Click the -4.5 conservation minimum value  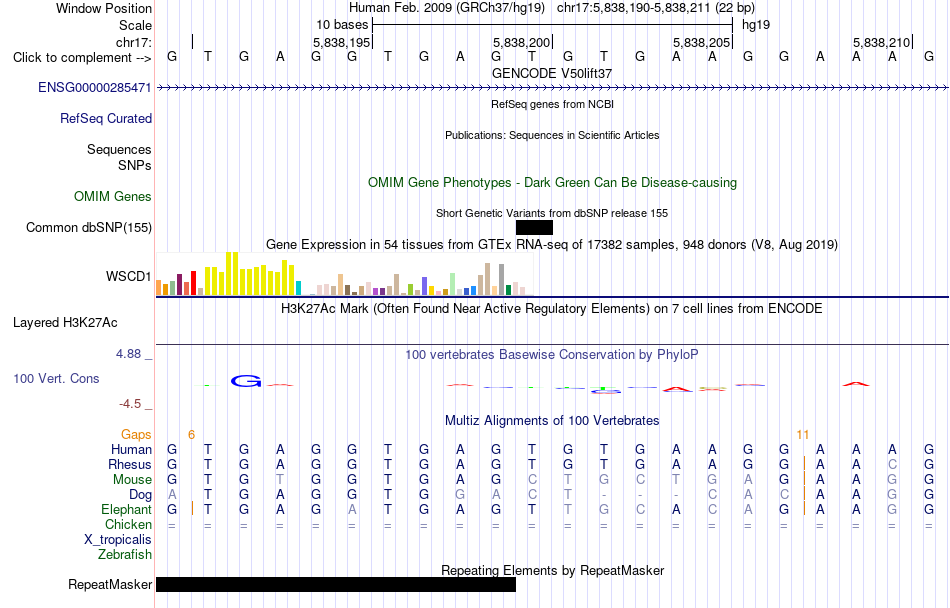(130, 404)
